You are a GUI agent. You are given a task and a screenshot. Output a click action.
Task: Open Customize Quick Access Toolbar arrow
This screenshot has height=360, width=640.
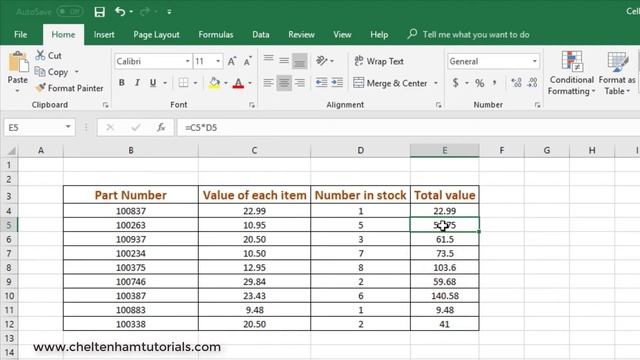(169, 12)
